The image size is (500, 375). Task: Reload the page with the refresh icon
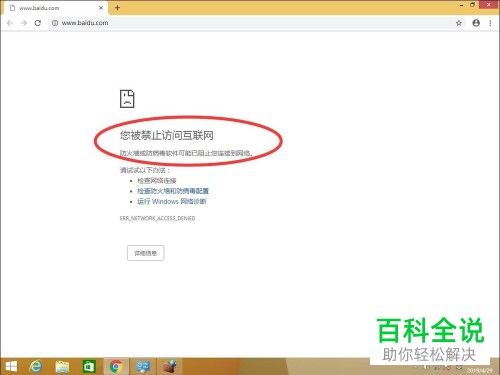click(x=38, y=23)
